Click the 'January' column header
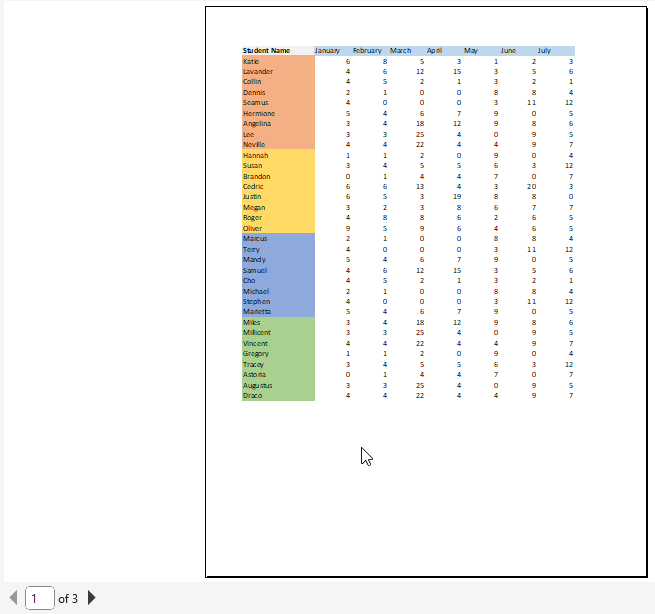This screenshot has height=614, width=655. (327, 51)
